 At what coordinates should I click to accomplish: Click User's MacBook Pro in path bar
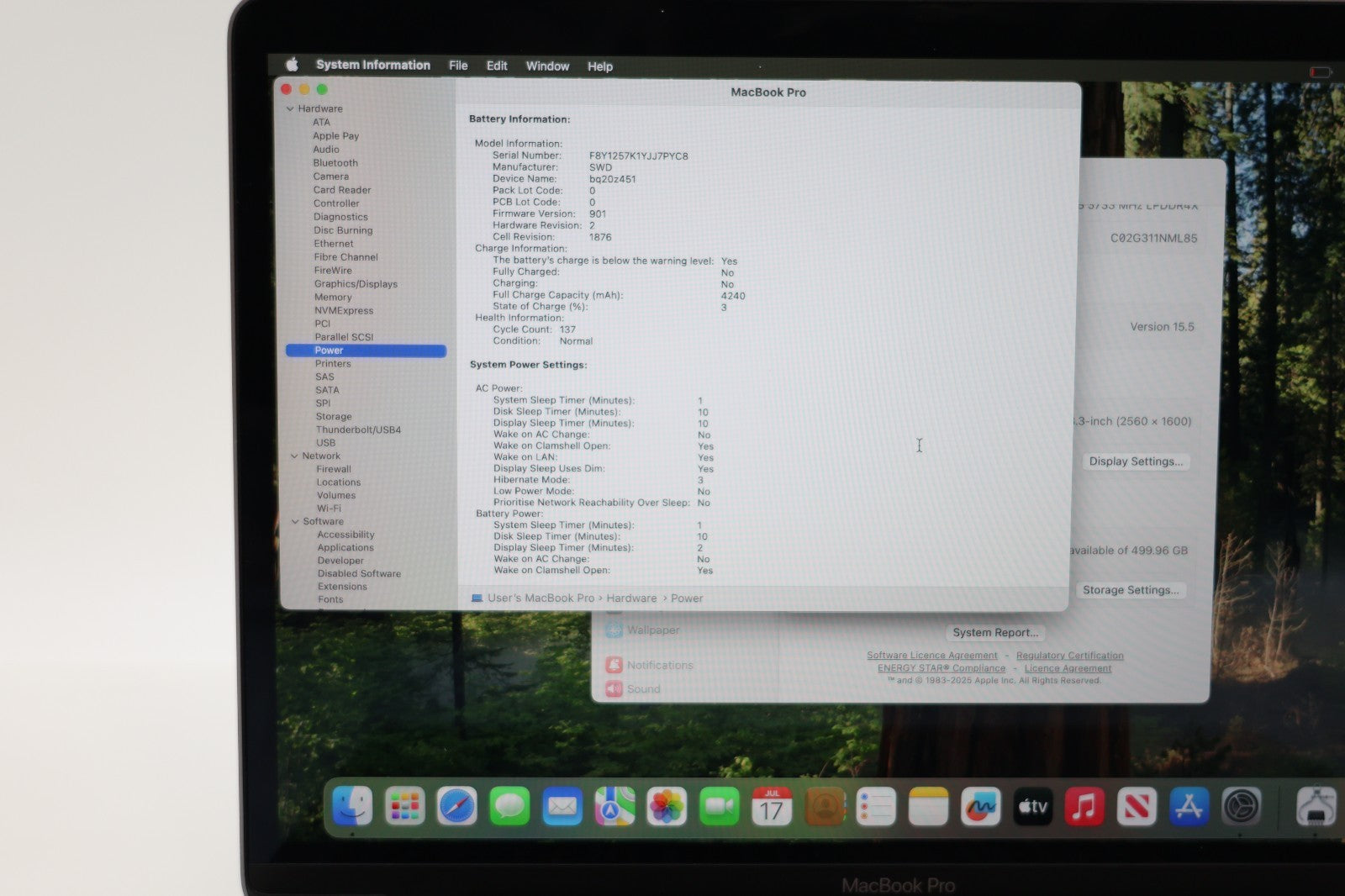pyautogui.click(x=541, y=598)
